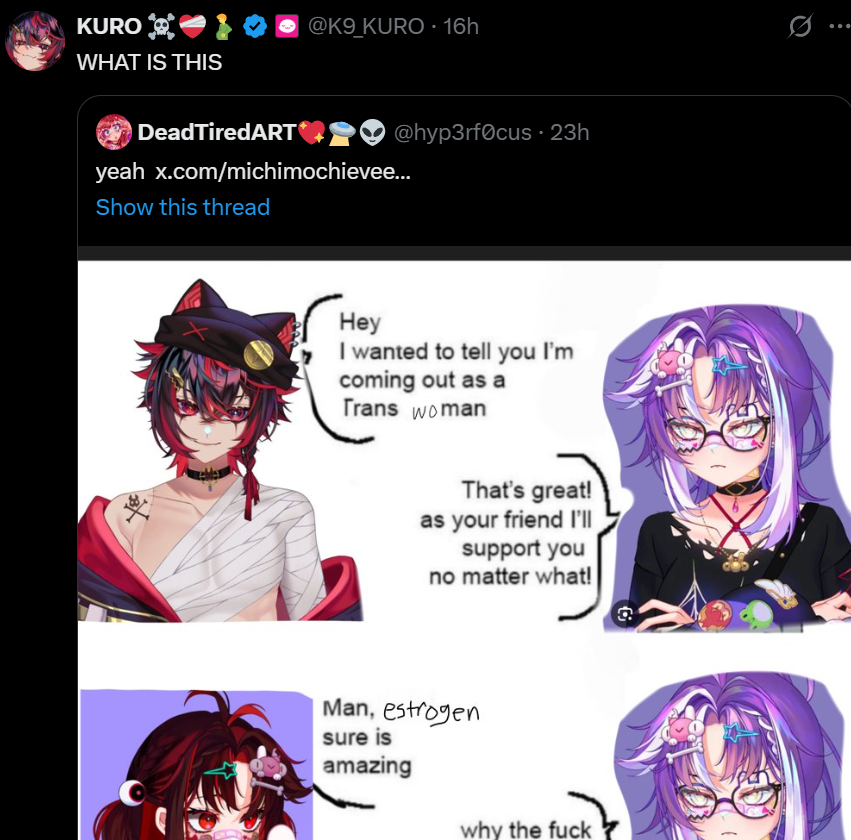
Task: Open the 16h timestamp link
Action: pos(461,26)
